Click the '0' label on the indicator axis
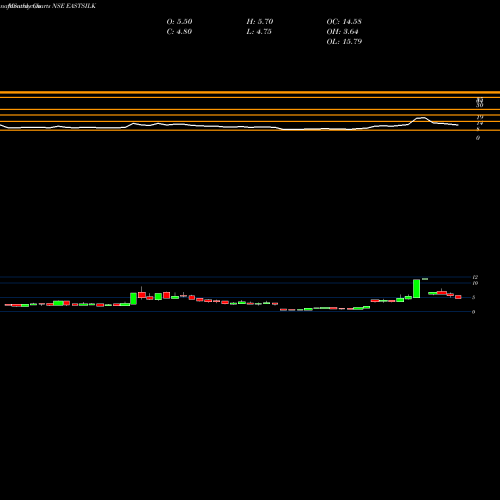This screenshot has width=500, height=500. coord(478,138)
